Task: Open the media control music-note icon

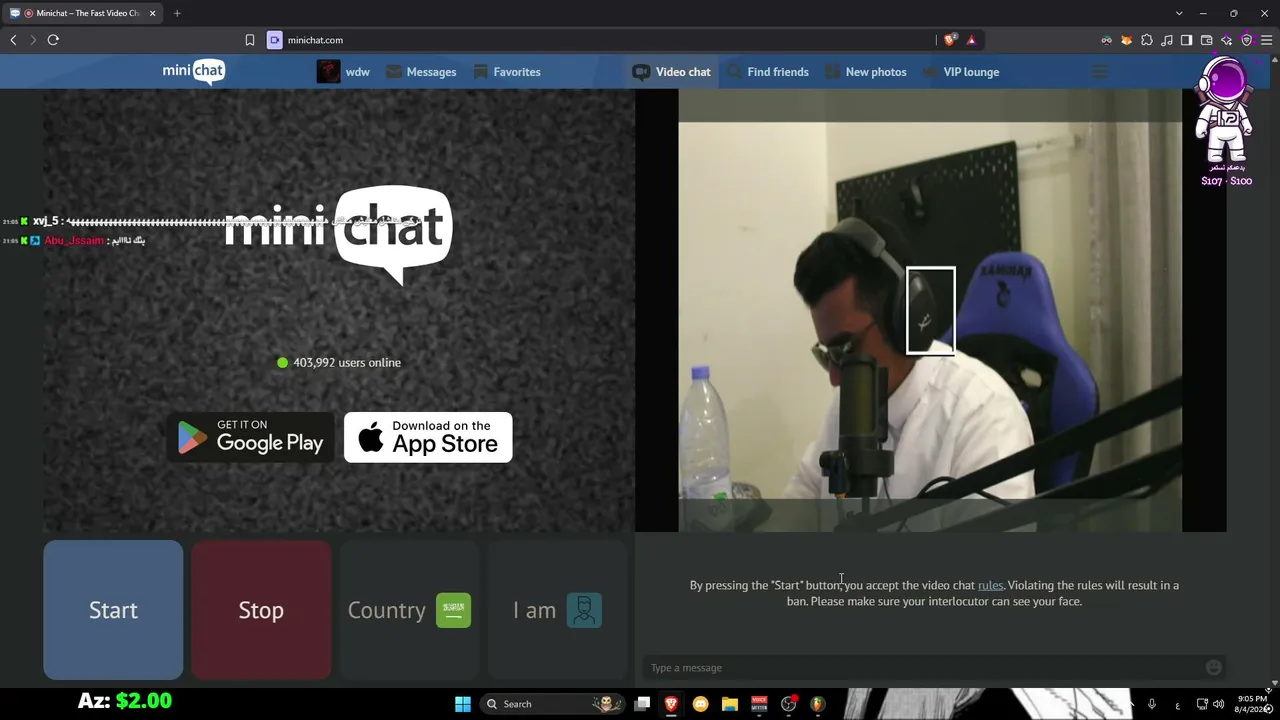Action: (1166, 40)
